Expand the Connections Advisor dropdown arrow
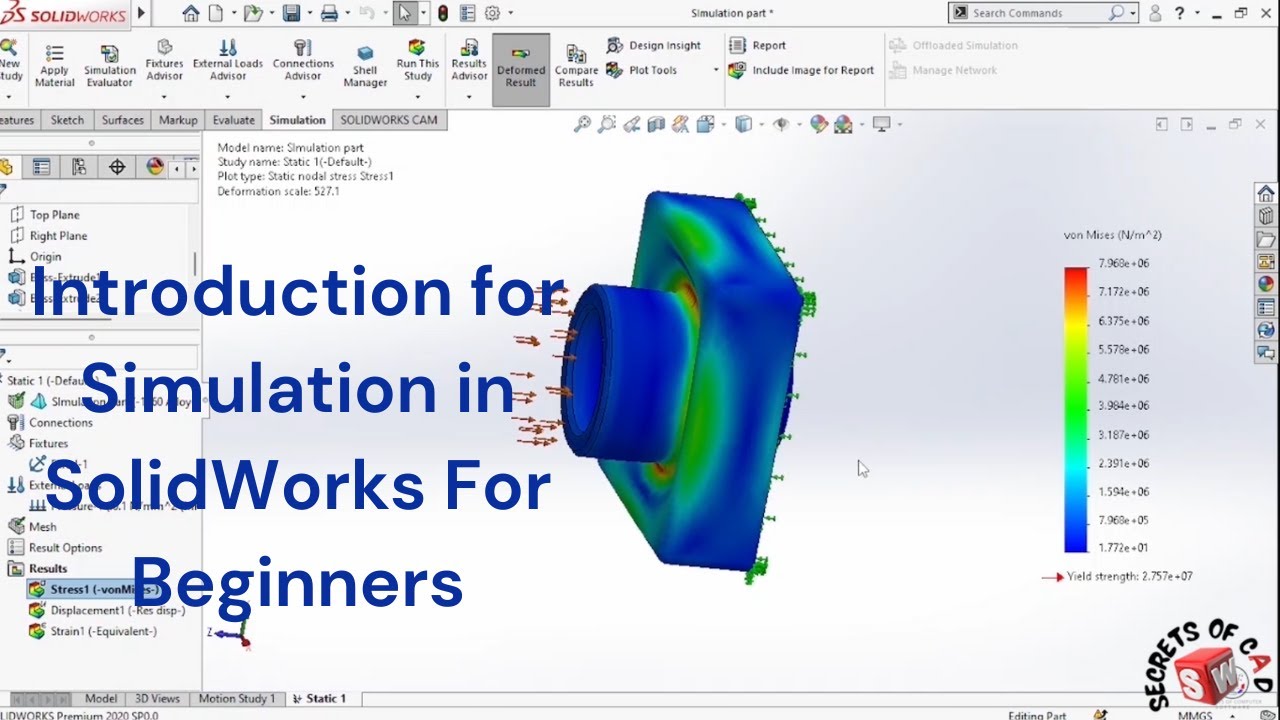This screenshot has width=1280, height=720. pyautogui.click(x=303, y=98)
